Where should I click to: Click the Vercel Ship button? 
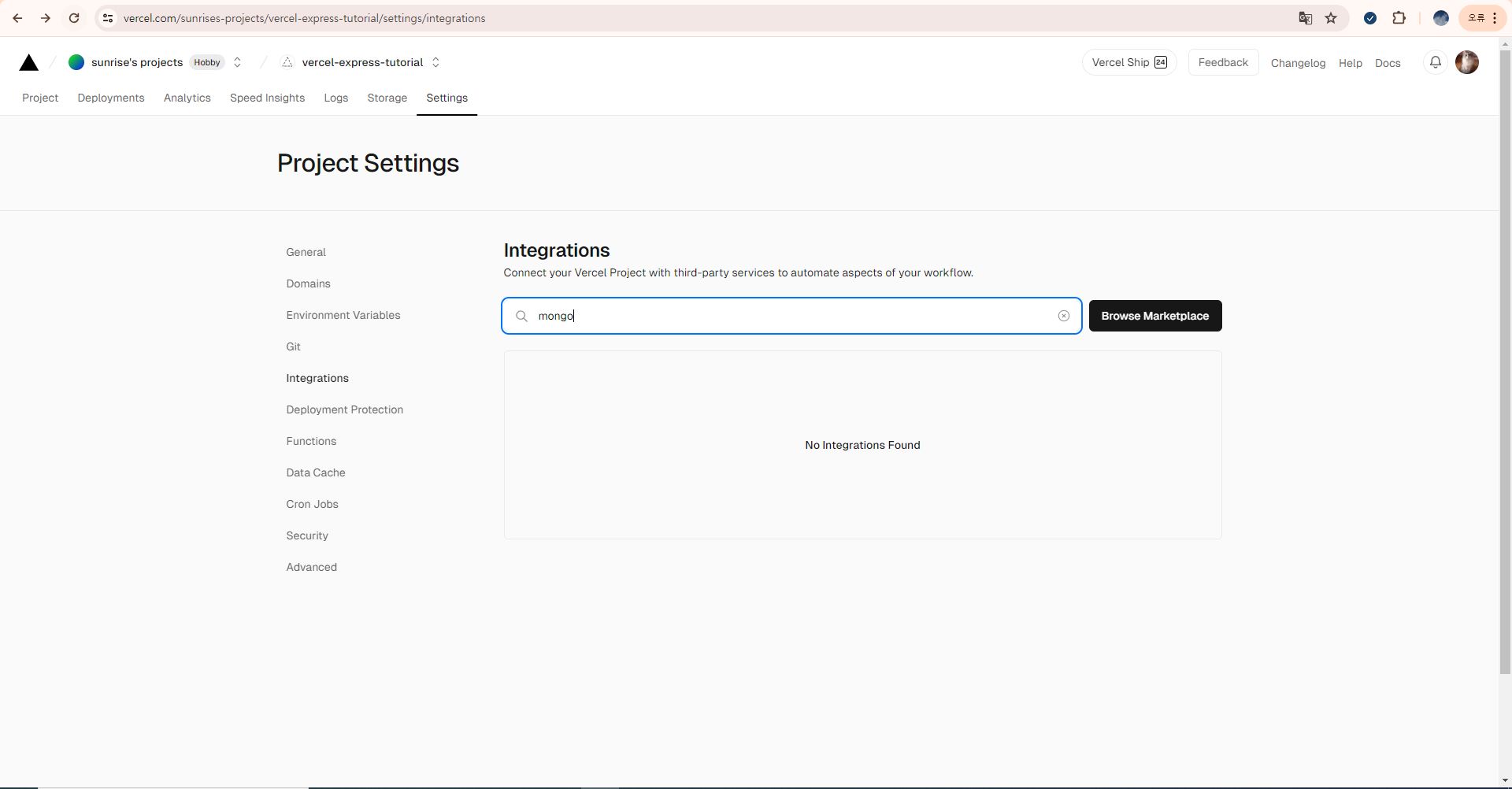point(1129,62)
